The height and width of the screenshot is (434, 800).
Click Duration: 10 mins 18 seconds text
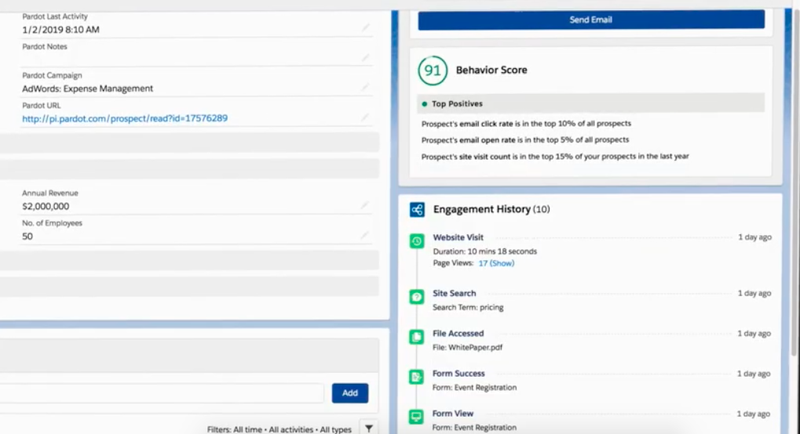[485, 251]
